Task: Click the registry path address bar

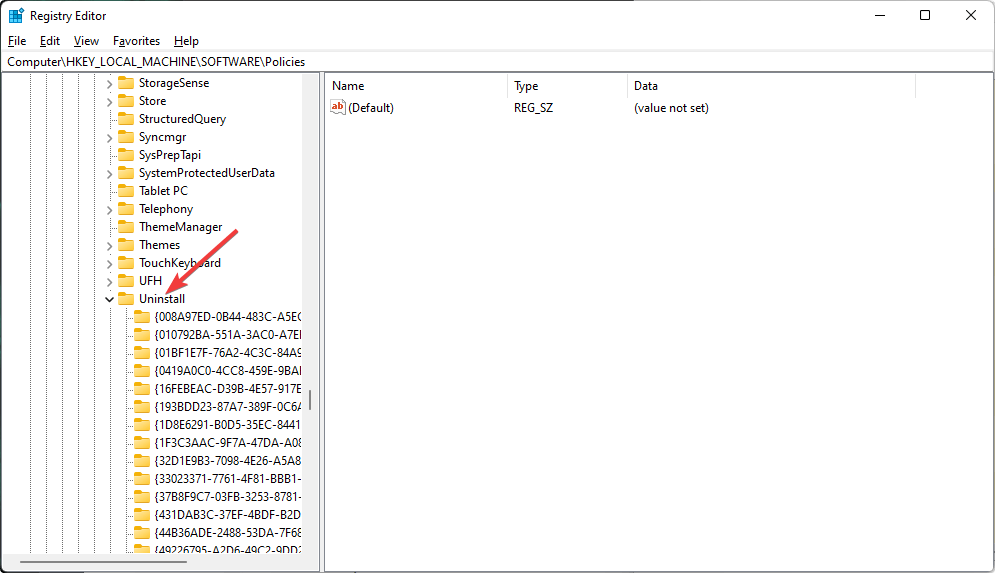Action: point(498,62)
